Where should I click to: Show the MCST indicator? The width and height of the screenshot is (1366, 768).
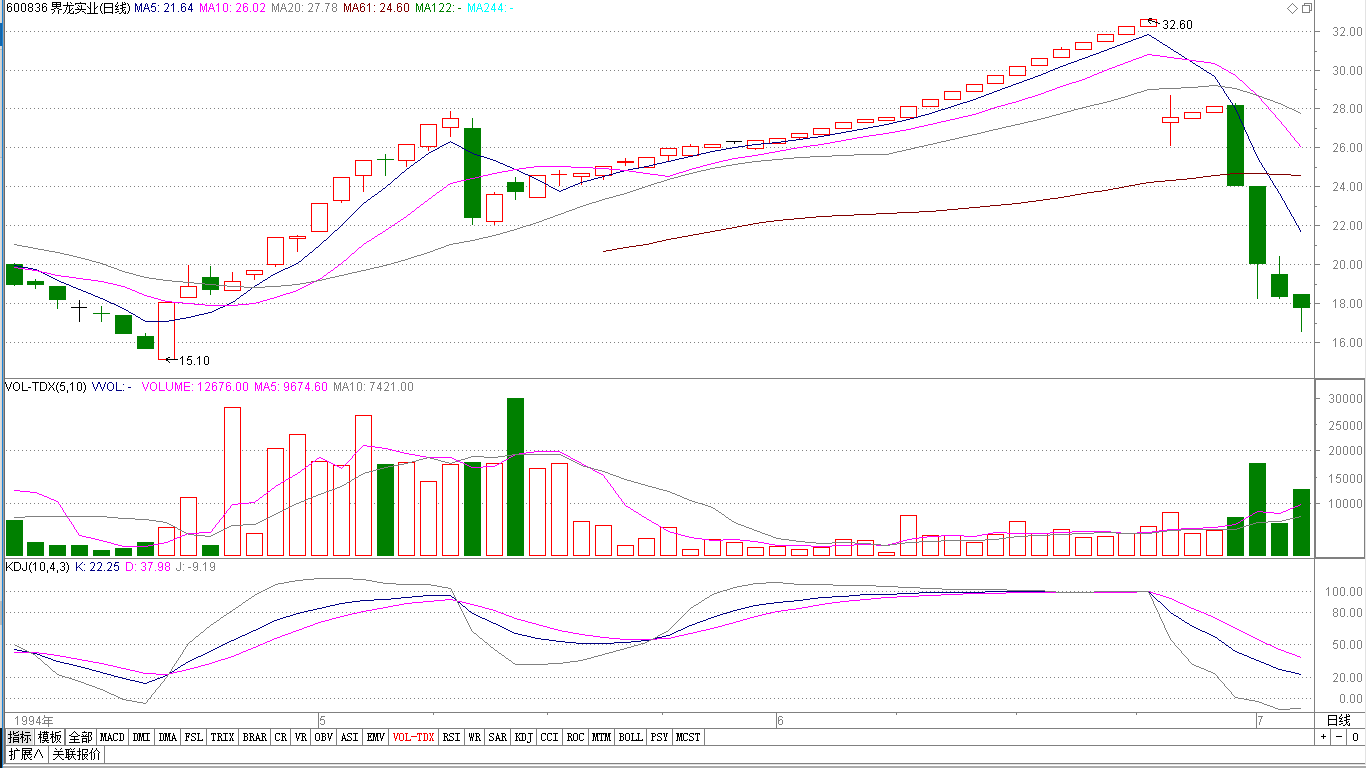pos(688,737)
